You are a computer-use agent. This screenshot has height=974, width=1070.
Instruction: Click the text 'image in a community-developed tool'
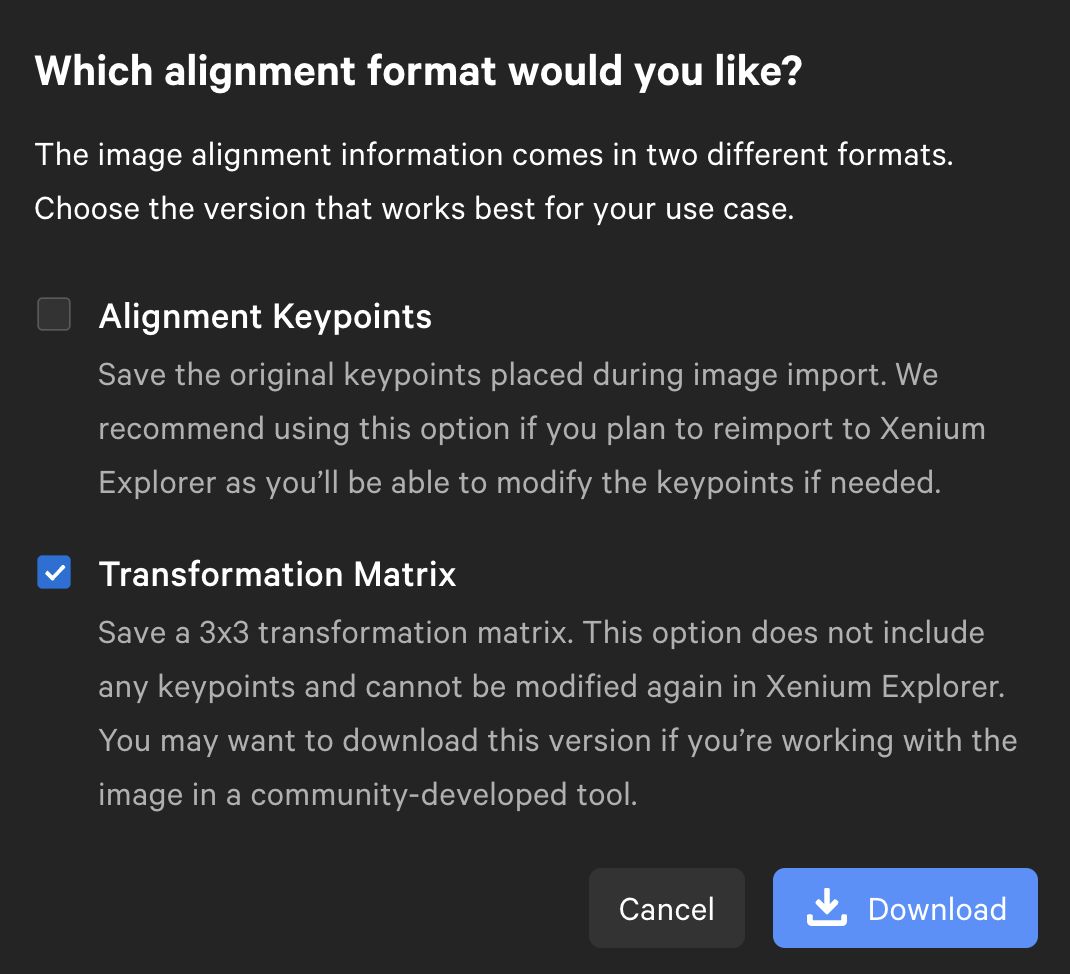[367, 795]
